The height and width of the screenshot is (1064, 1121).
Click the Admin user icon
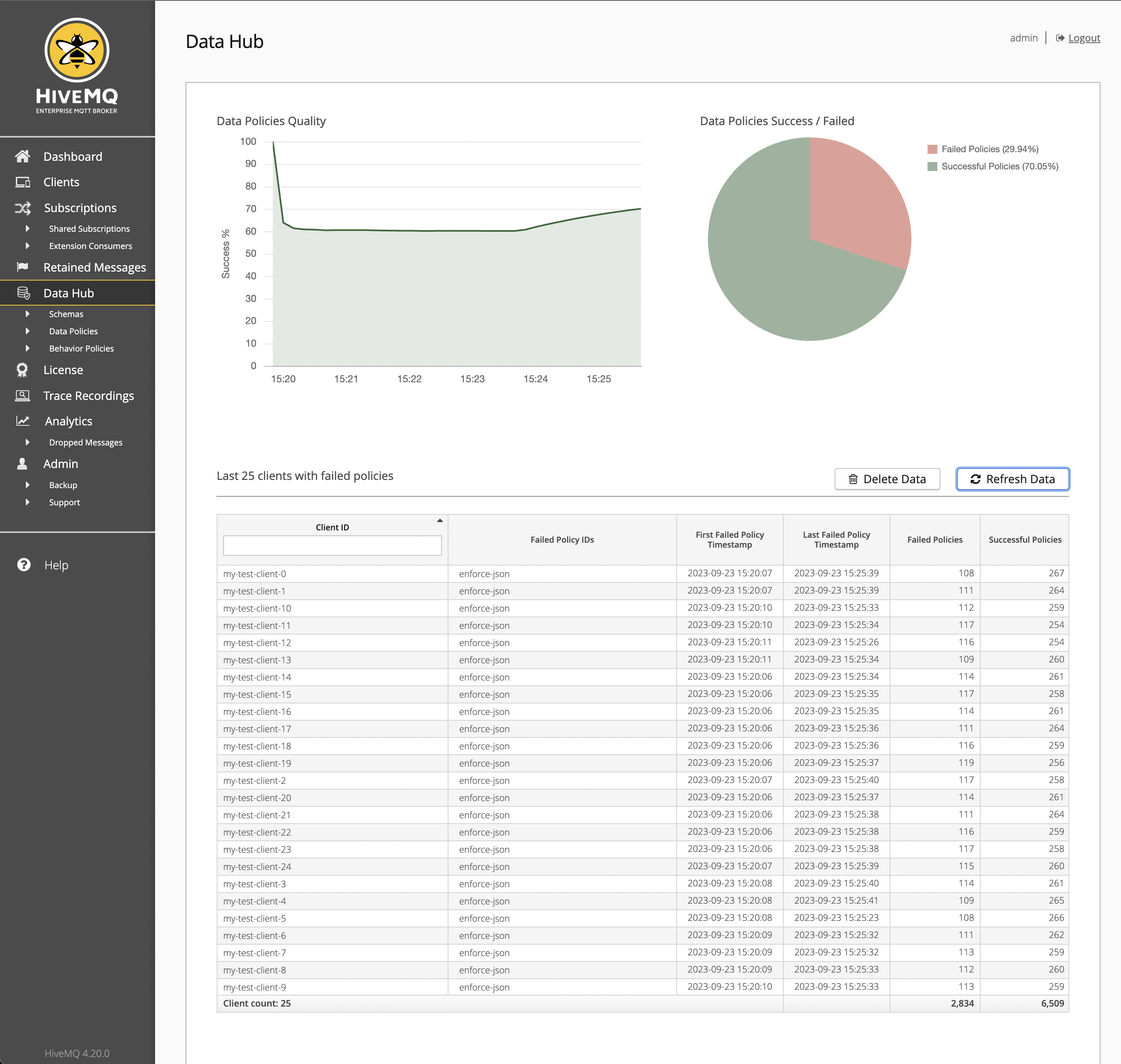tap(22, 464)
